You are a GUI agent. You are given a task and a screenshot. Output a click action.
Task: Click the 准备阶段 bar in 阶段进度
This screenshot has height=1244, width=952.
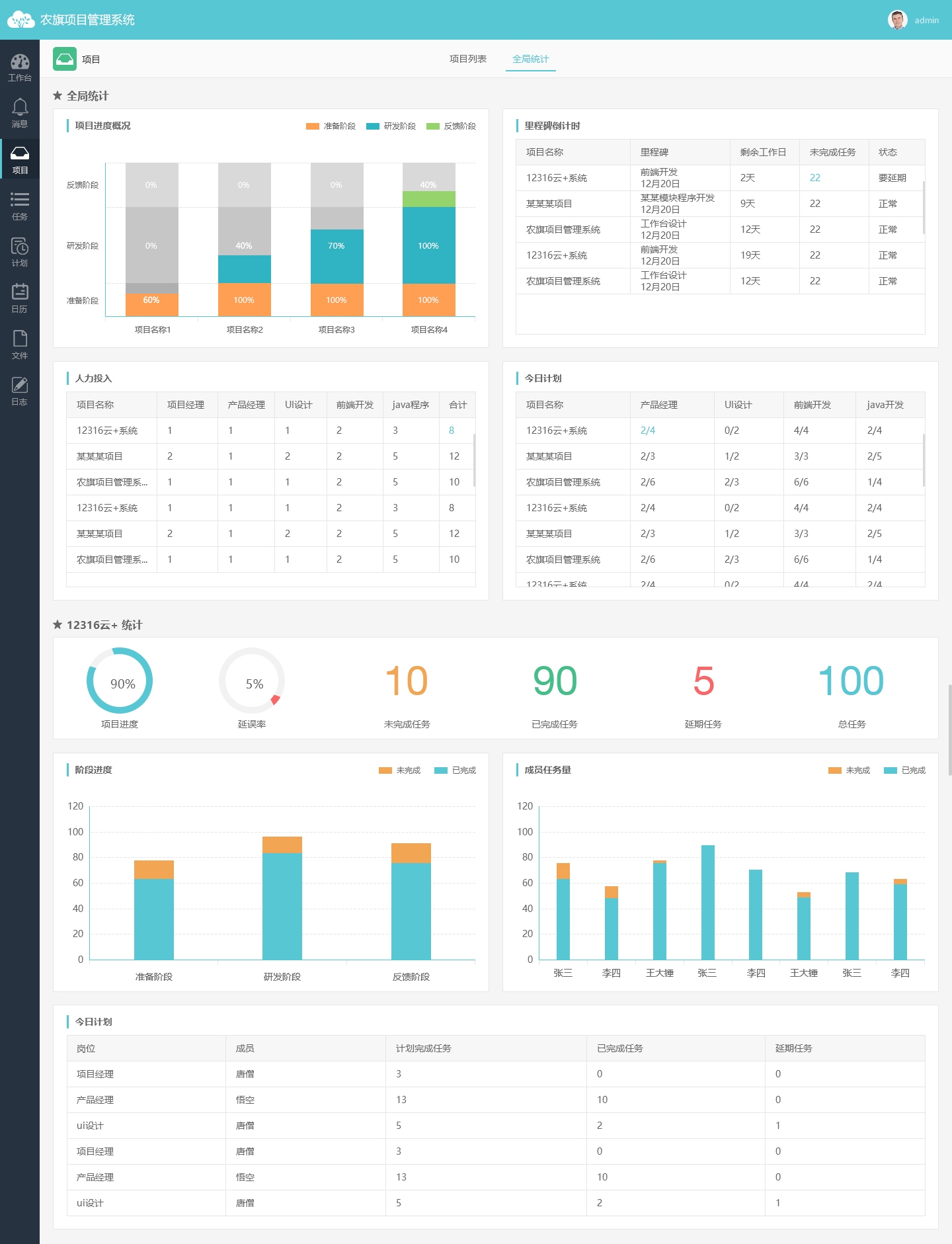click(154, 910)
